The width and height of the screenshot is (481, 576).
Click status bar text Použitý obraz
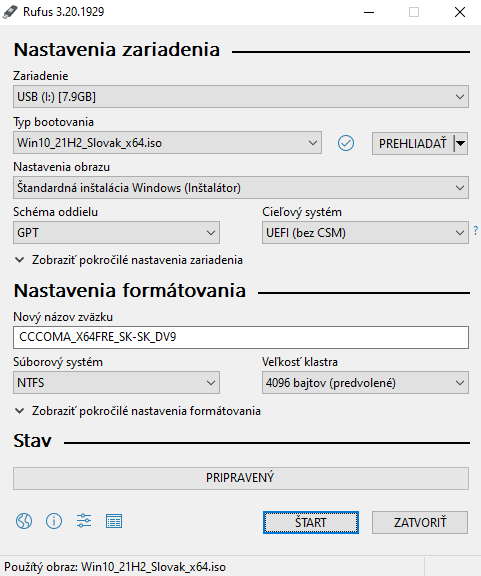[x=115, y=567]
